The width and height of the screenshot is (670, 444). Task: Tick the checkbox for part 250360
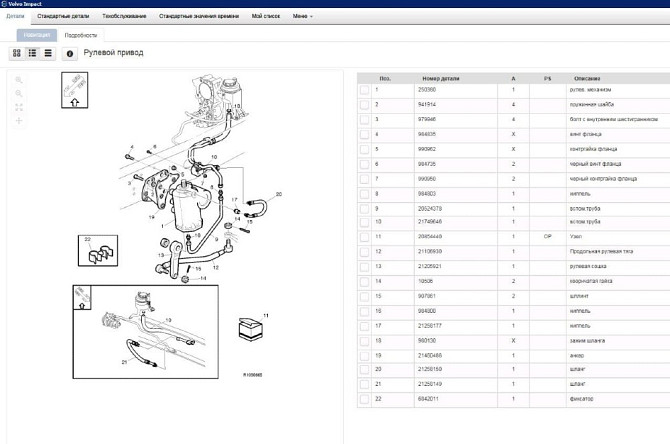[x=365, y=90]
